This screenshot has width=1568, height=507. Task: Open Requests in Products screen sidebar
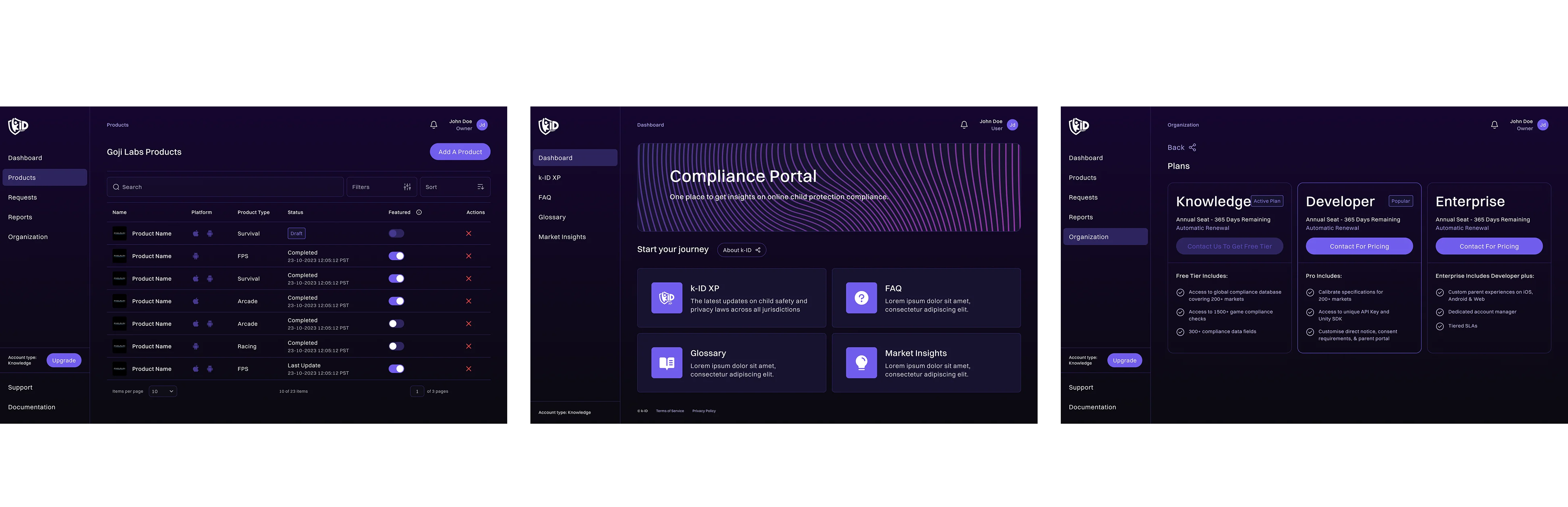(22, 197)
